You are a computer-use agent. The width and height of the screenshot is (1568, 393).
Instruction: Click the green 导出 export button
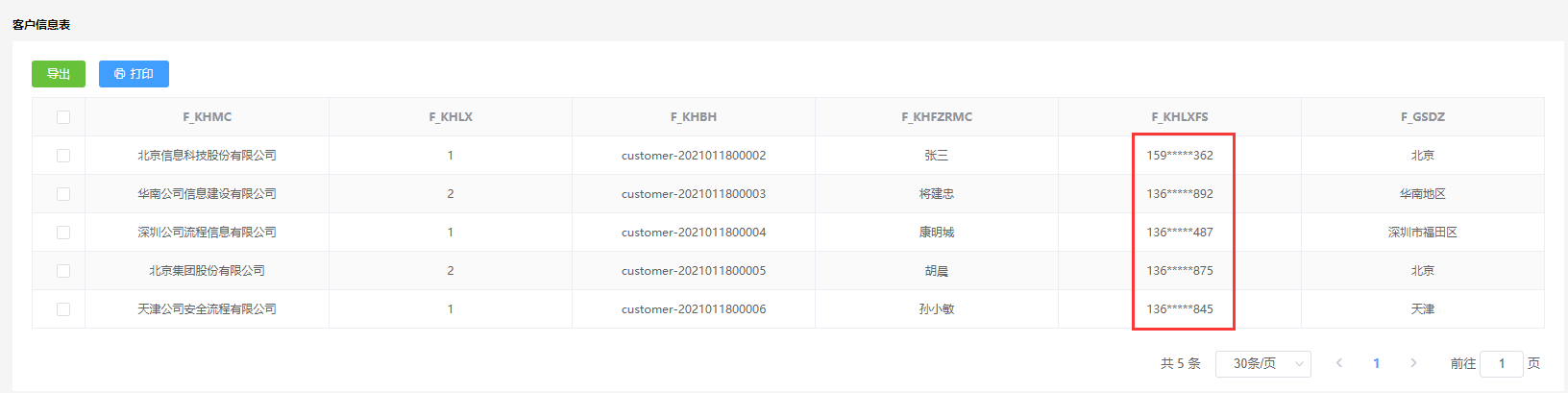[59, 74]
